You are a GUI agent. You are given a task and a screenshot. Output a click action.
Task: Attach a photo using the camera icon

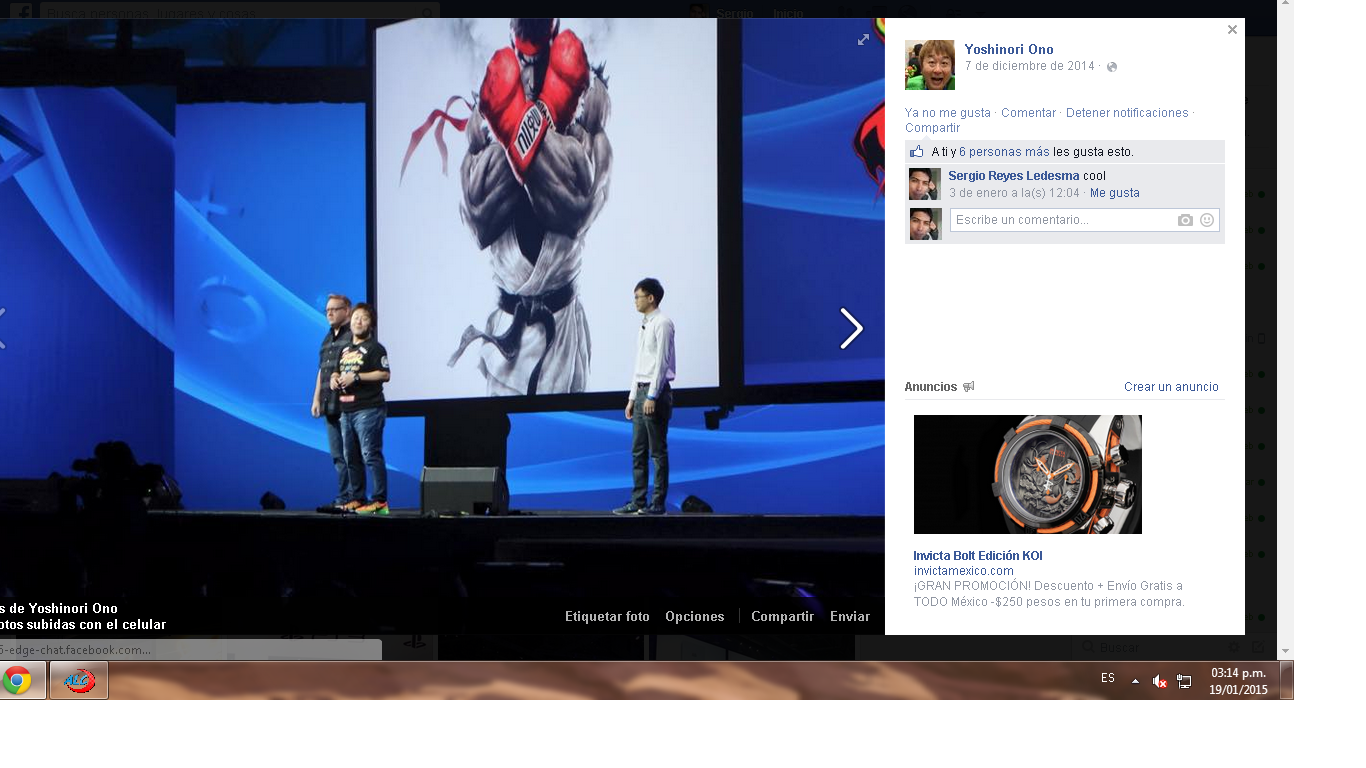(x=1185, y=220)
